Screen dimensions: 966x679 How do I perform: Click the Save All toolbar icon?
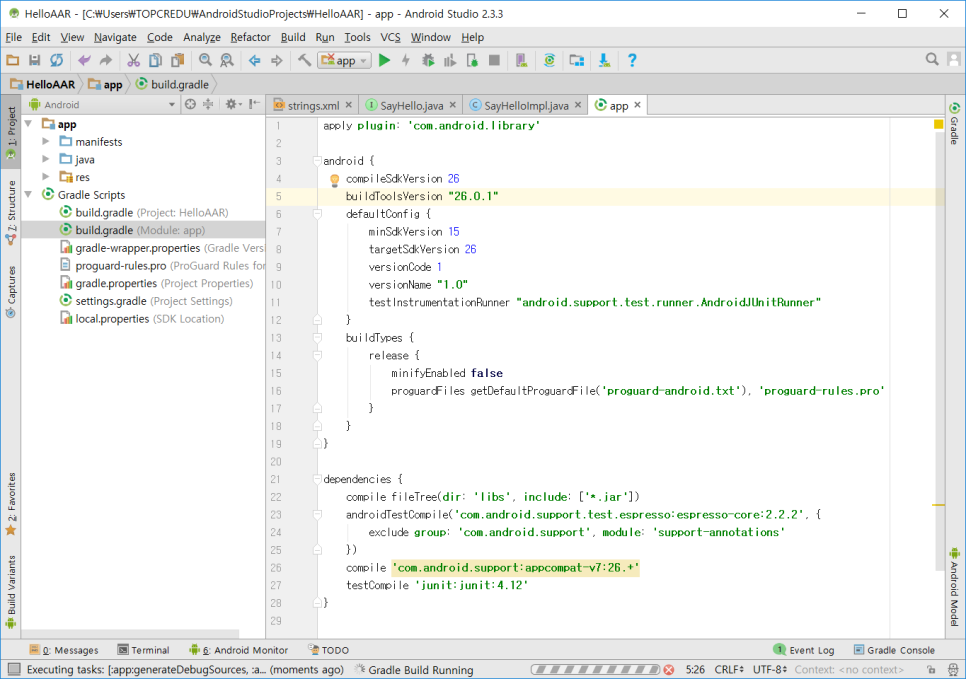coord(34,60)
